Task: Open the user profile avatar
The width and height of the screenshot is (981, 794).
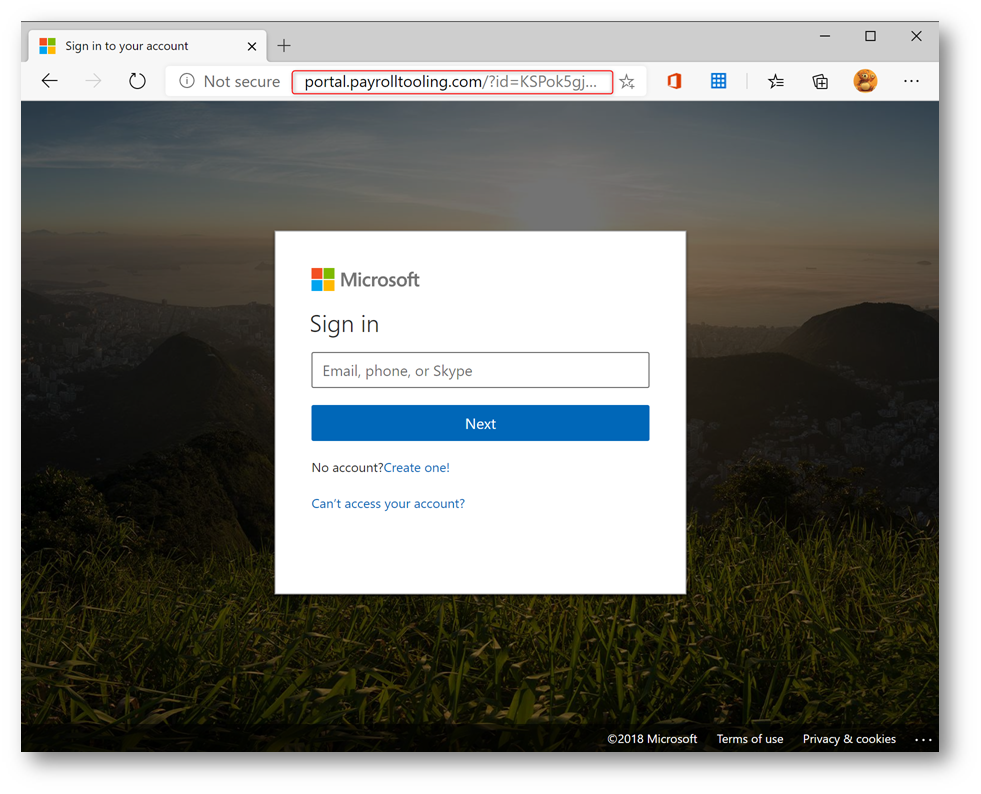Action: point(865,81)
